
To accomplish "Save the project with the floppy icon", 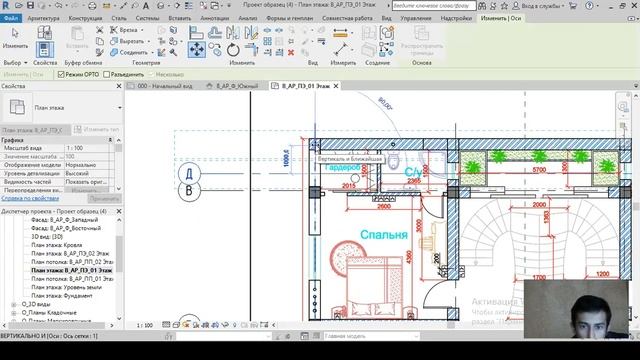I will 30,6.
